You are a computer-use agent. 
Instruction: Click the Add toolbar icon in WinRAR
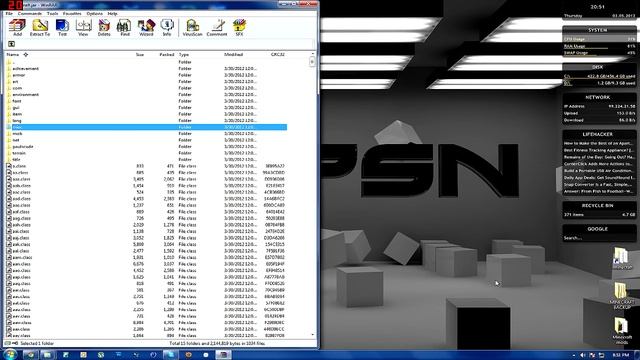17,28
